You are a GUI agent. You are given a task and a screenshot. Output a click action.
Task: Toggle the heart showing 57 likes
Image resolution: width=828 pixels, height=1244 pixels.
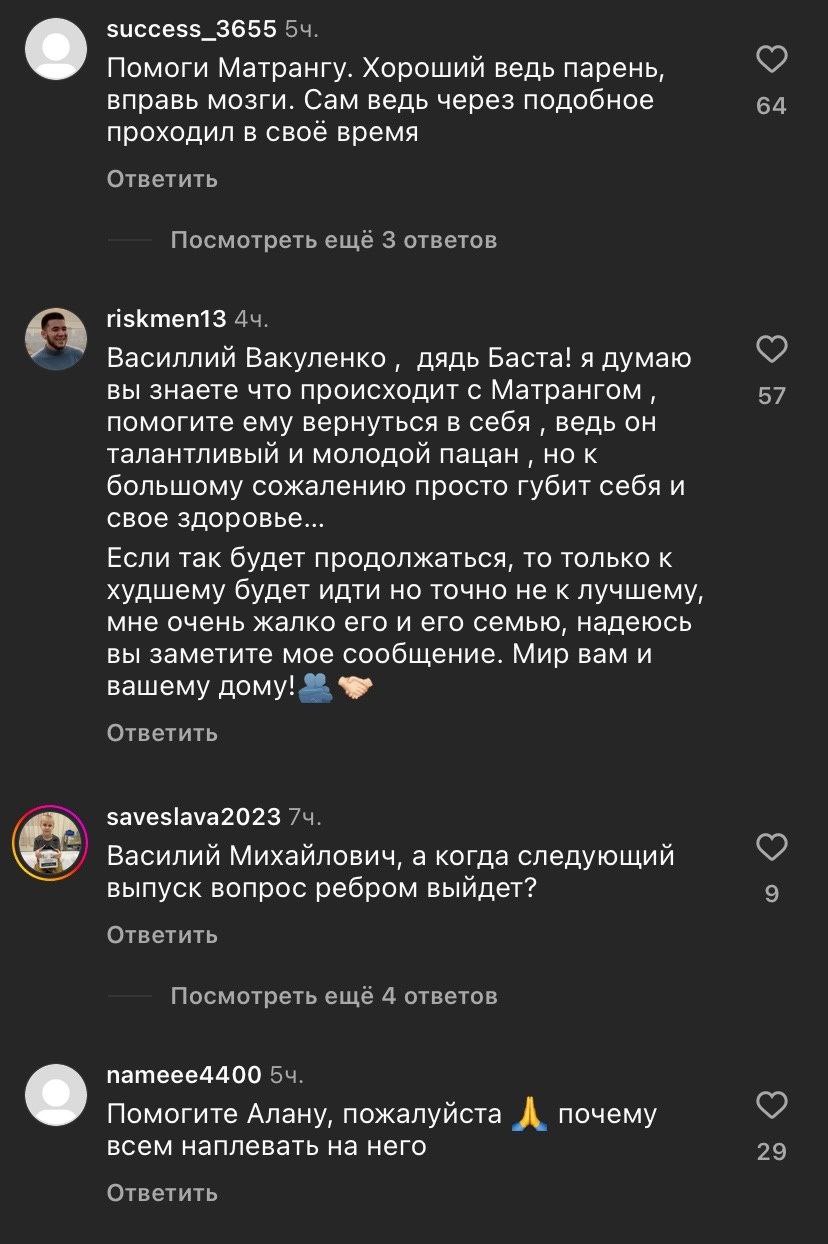[x=770, y=349]
